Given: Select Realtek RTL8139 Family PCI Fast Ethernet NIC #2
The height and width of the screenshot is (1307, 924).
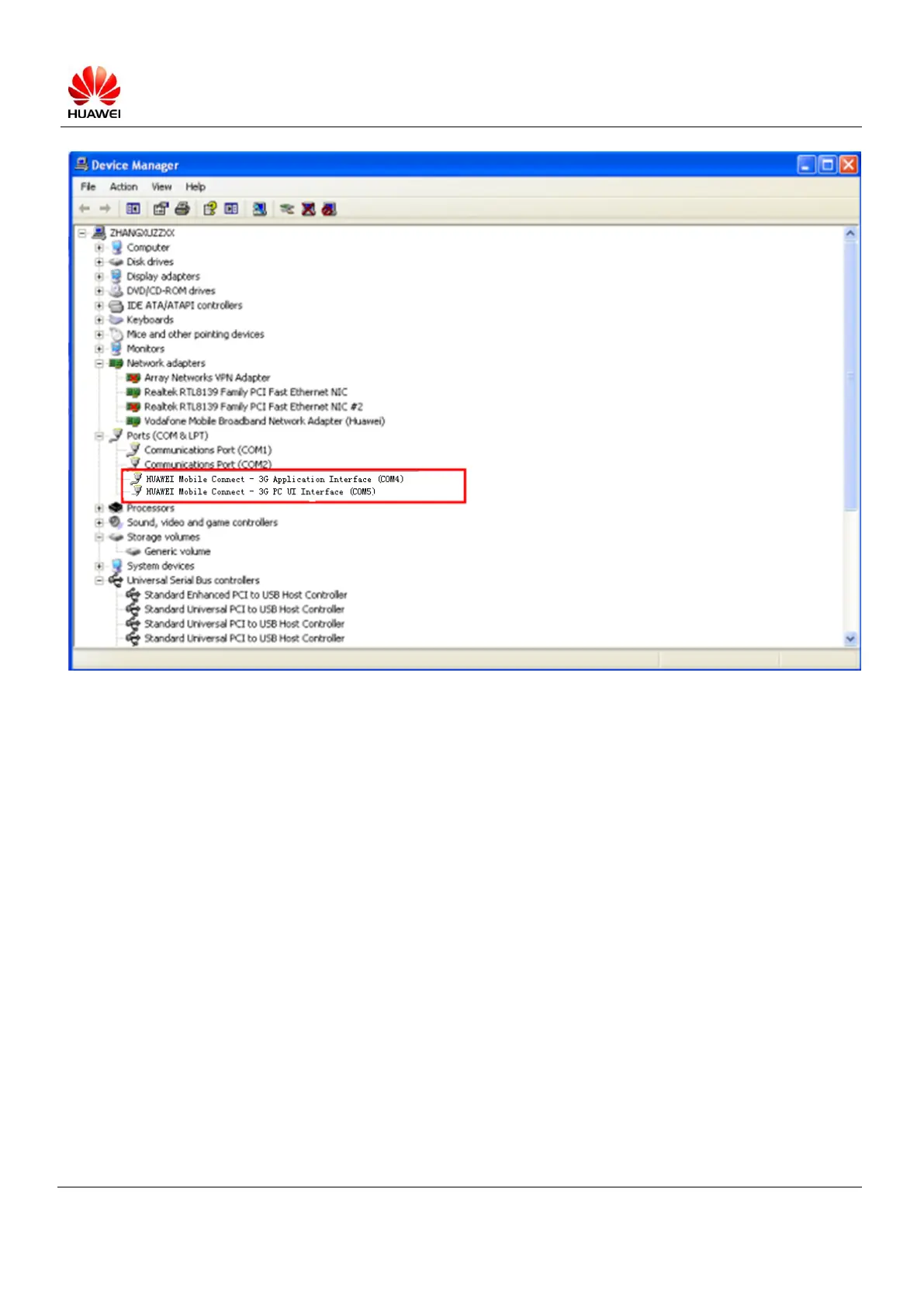Looking at the screenshot, I should coord(254,407).
